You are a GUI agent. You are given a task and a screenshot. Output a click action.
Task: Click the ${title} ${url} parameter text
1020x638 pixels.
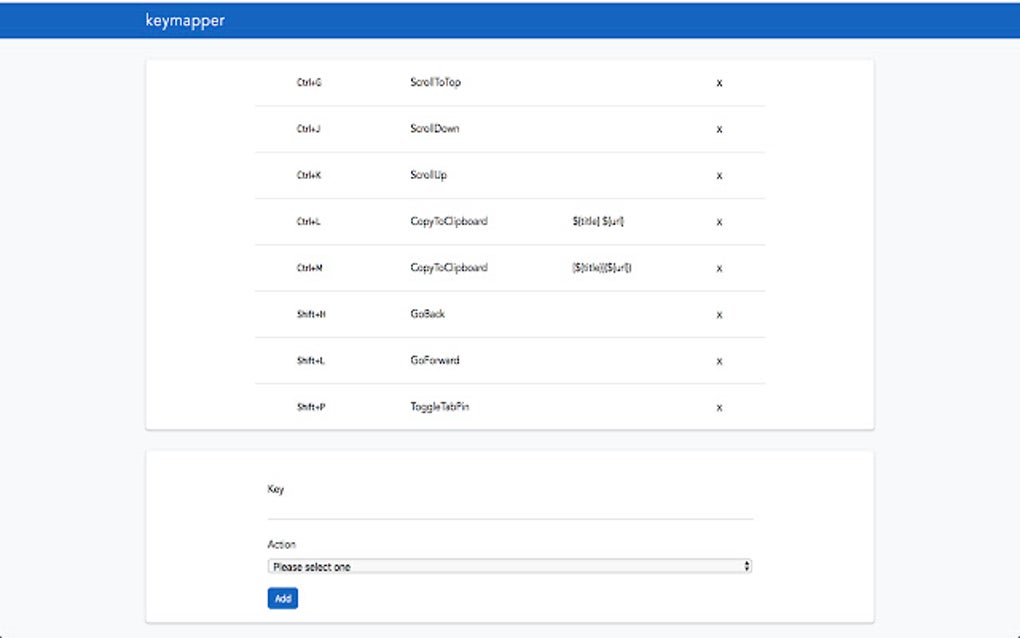[x=600, y=222]
